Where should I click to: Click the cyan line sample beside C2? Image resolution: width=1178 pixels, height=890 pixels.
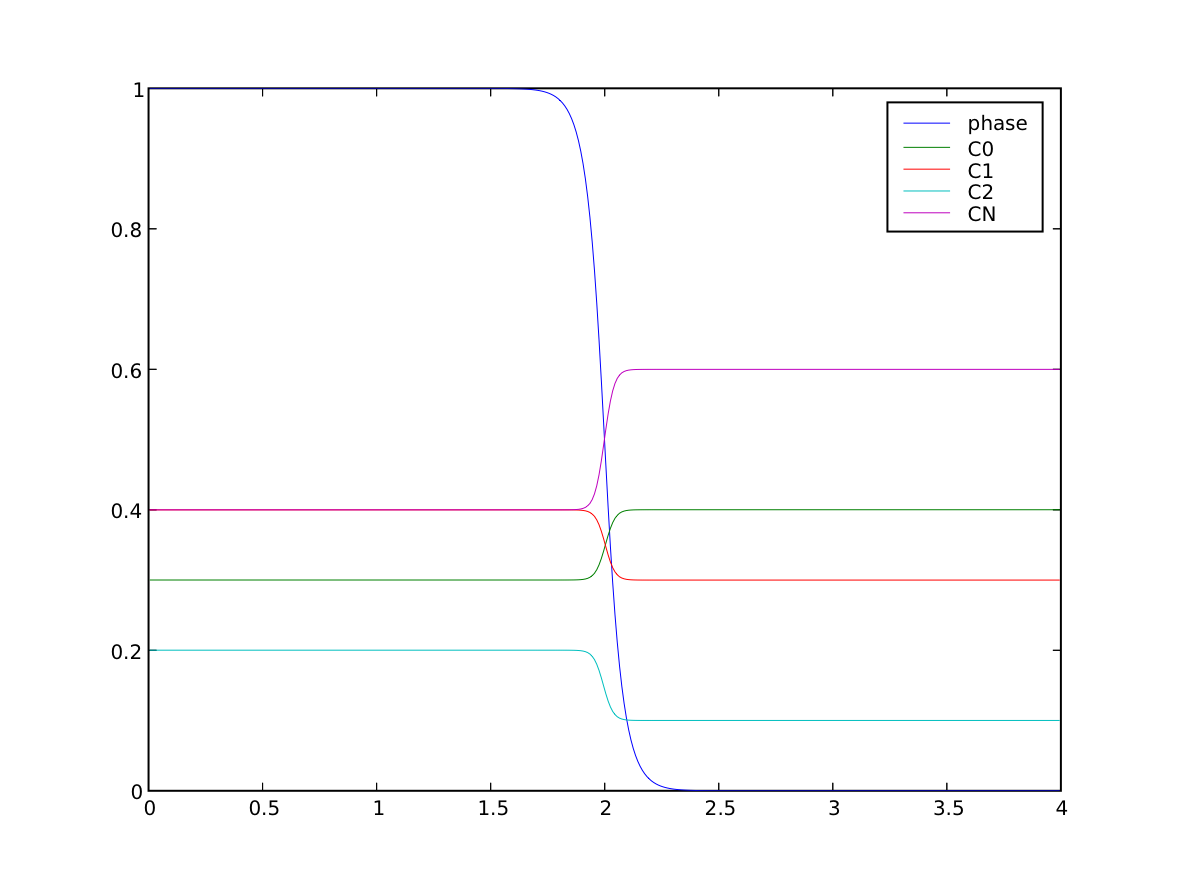coord(926,191)
